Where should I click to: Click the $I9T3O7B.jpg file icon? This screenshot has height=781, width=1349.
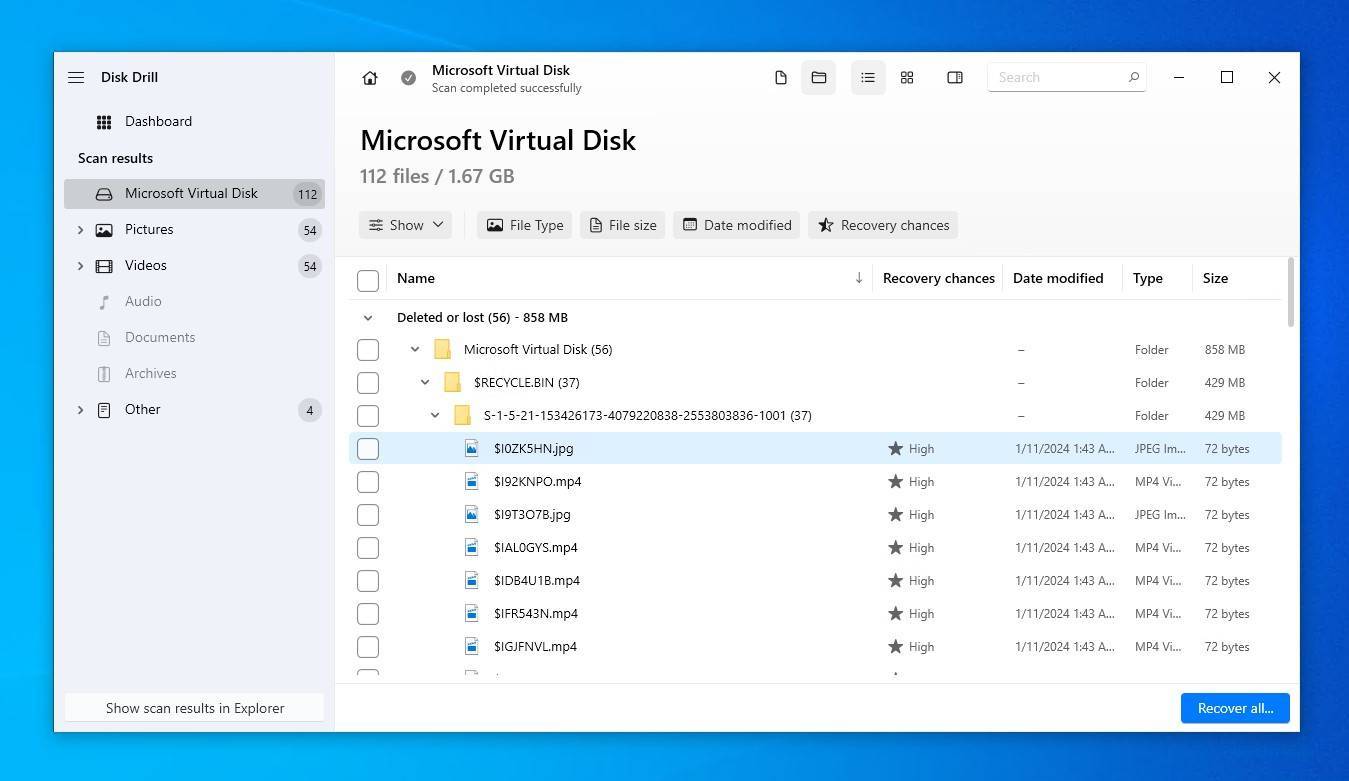[472, 514]
